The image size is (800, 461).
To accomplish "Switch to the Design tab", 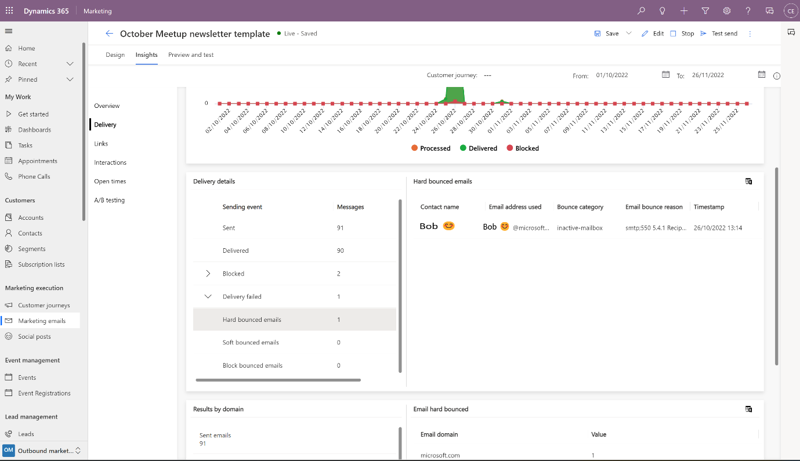I will pyautogui.click(x=115, y=55).
